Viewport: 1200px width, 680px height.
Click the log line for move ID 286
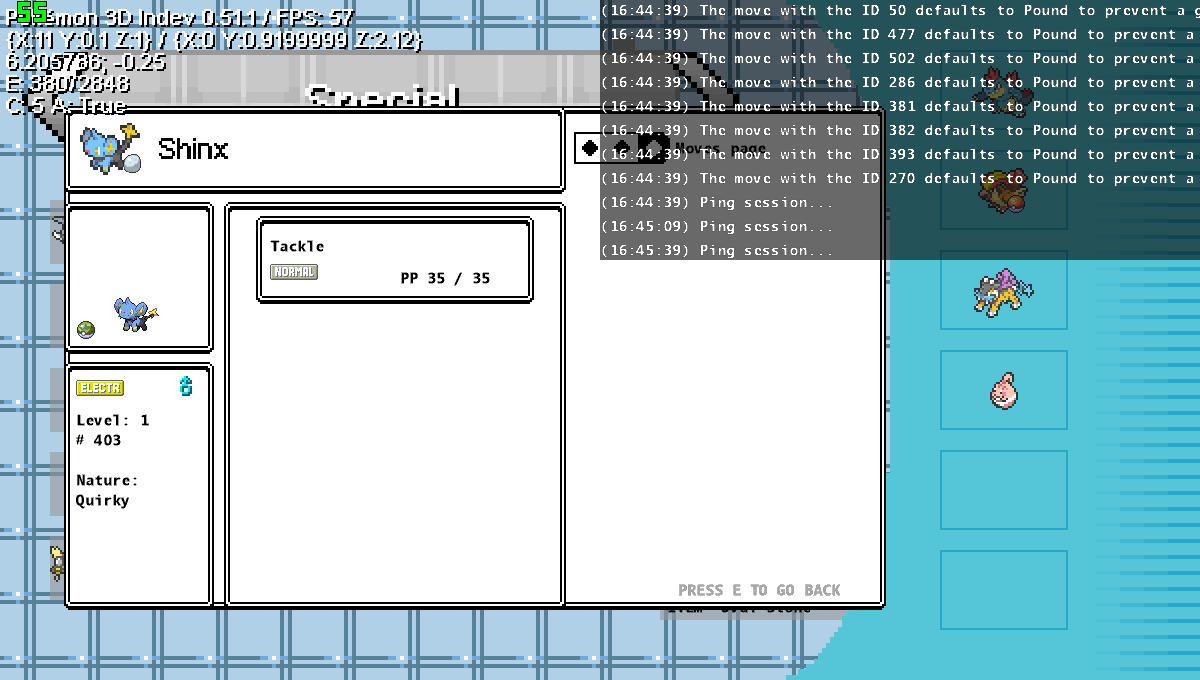[x=899, y=82]
